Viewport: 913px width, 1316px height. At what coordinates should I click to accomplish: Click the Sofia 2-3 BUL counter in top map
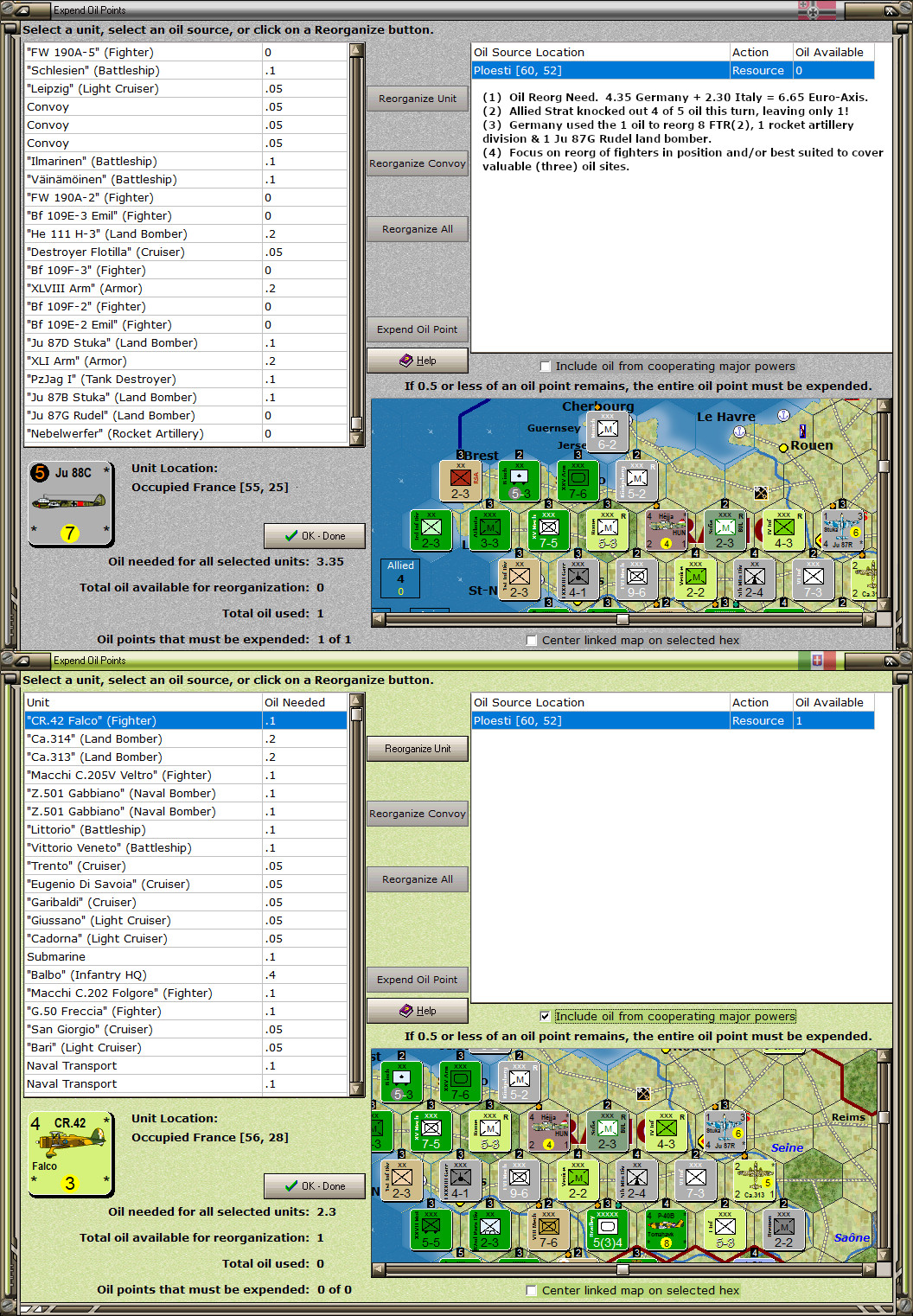pyautogui.click(x=725, y=530)
